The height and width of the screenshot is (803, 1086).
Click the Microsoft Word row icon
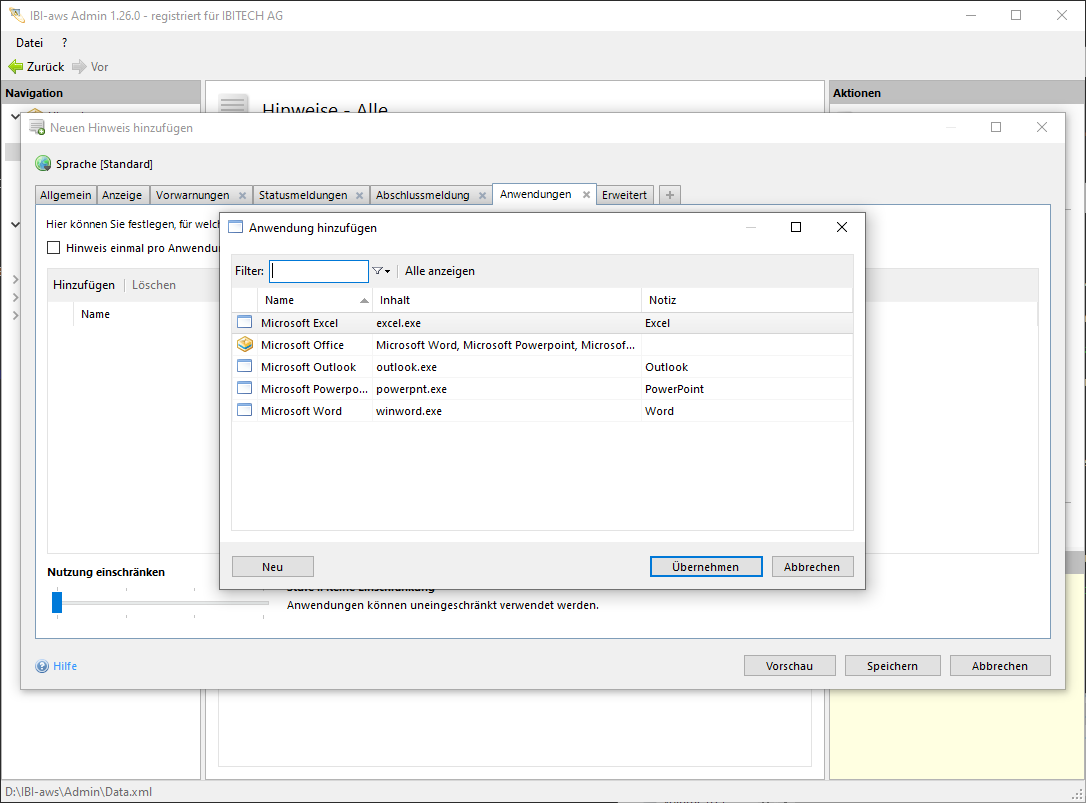(245, 411)
